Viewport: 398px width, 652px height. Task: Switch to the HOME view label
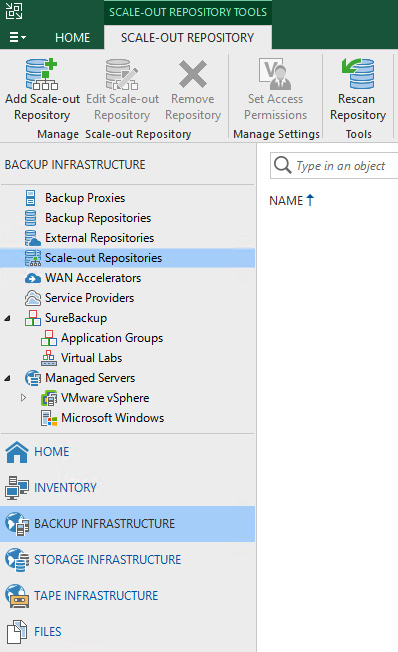52,452
